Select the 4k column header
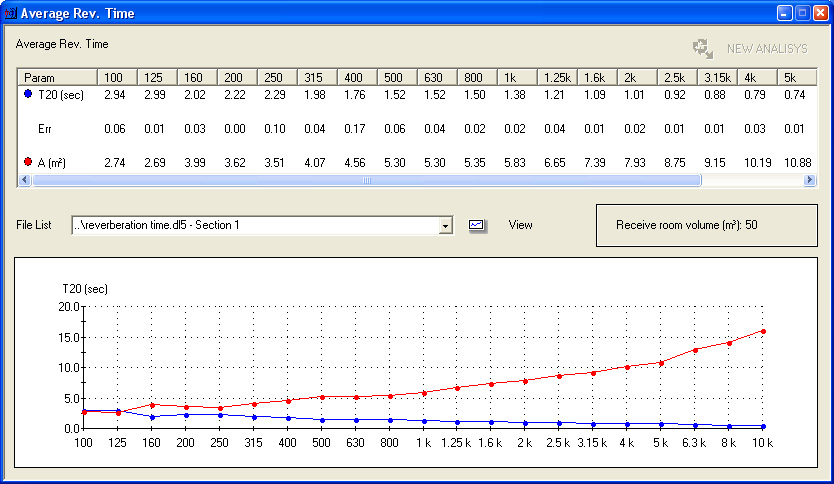 pyautogui.click(x=757, y=78)
